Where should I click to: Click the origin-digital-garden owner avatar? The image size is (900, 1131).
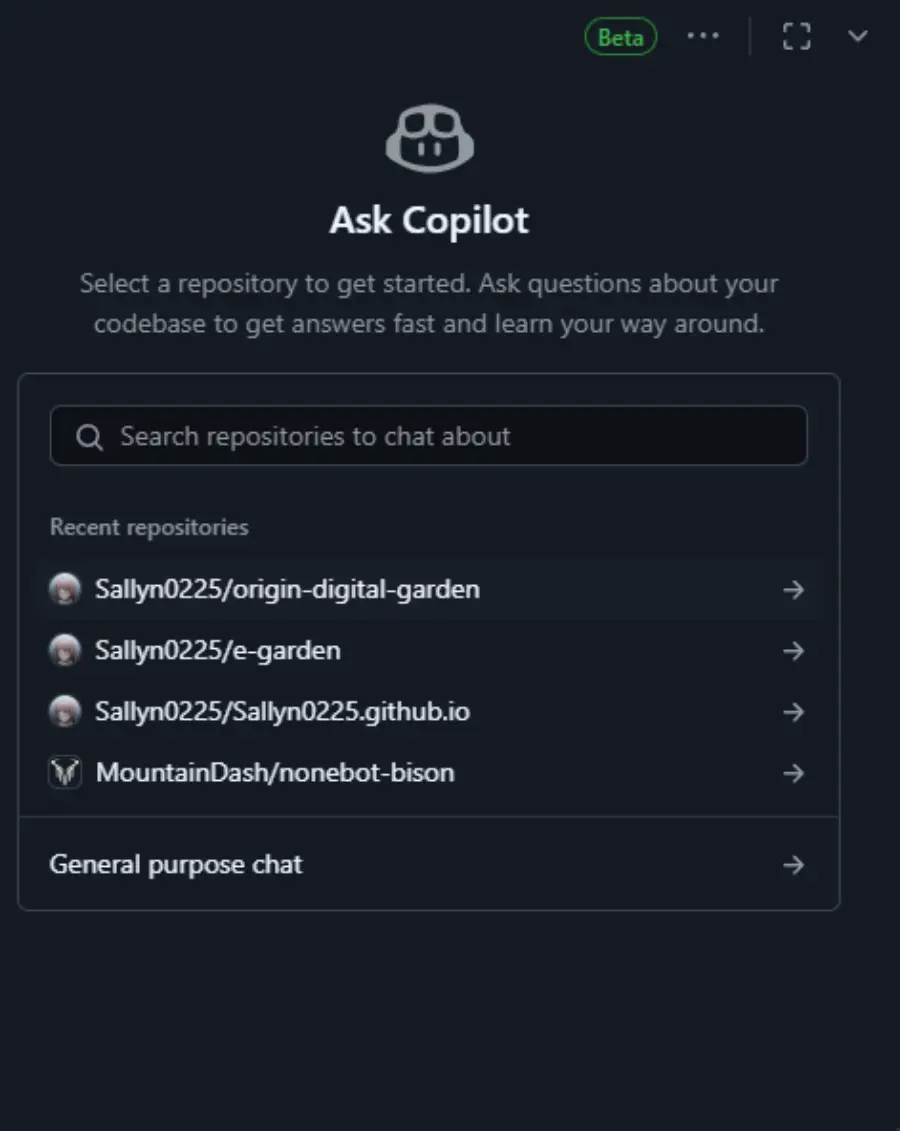point(64,589)
